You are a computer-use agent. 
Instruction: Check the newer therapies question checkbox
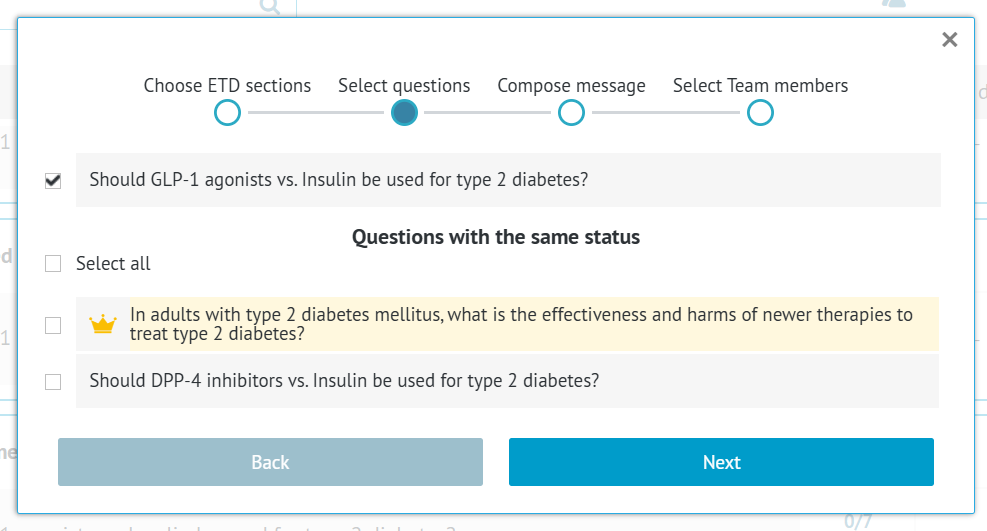click(x=53, y=325)
